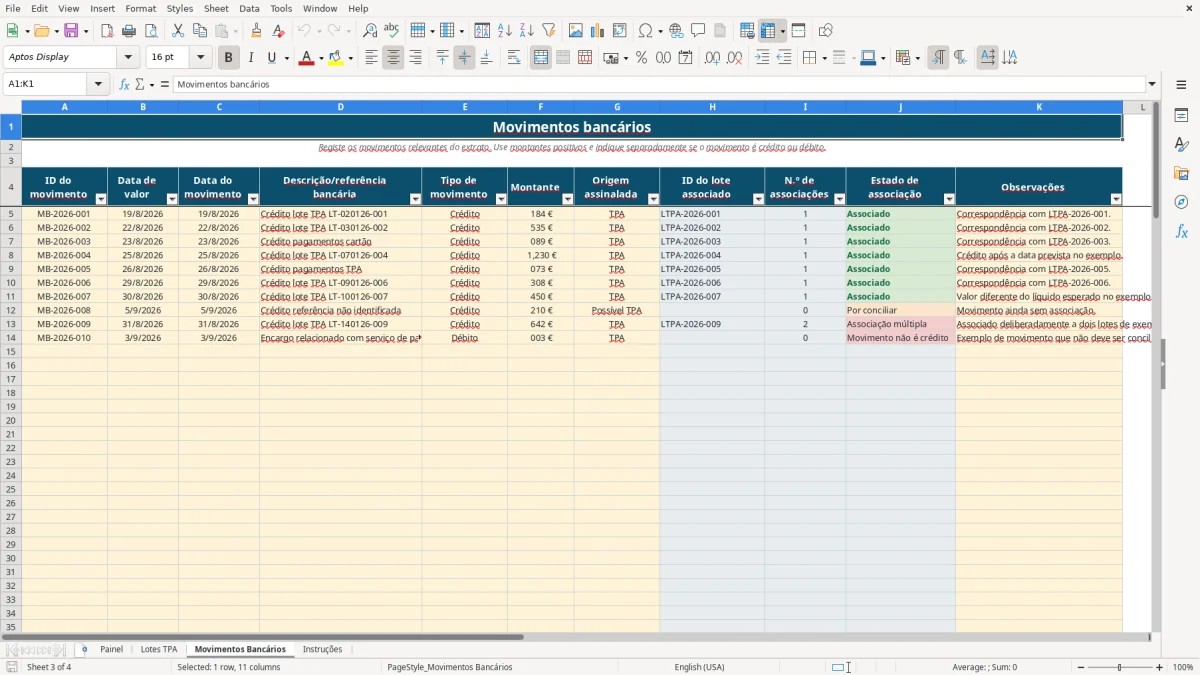Screen dimensions: 1200x675
Task: Open the filter dropdown for Tipo de movimento
Action: [x=501, y=199]
